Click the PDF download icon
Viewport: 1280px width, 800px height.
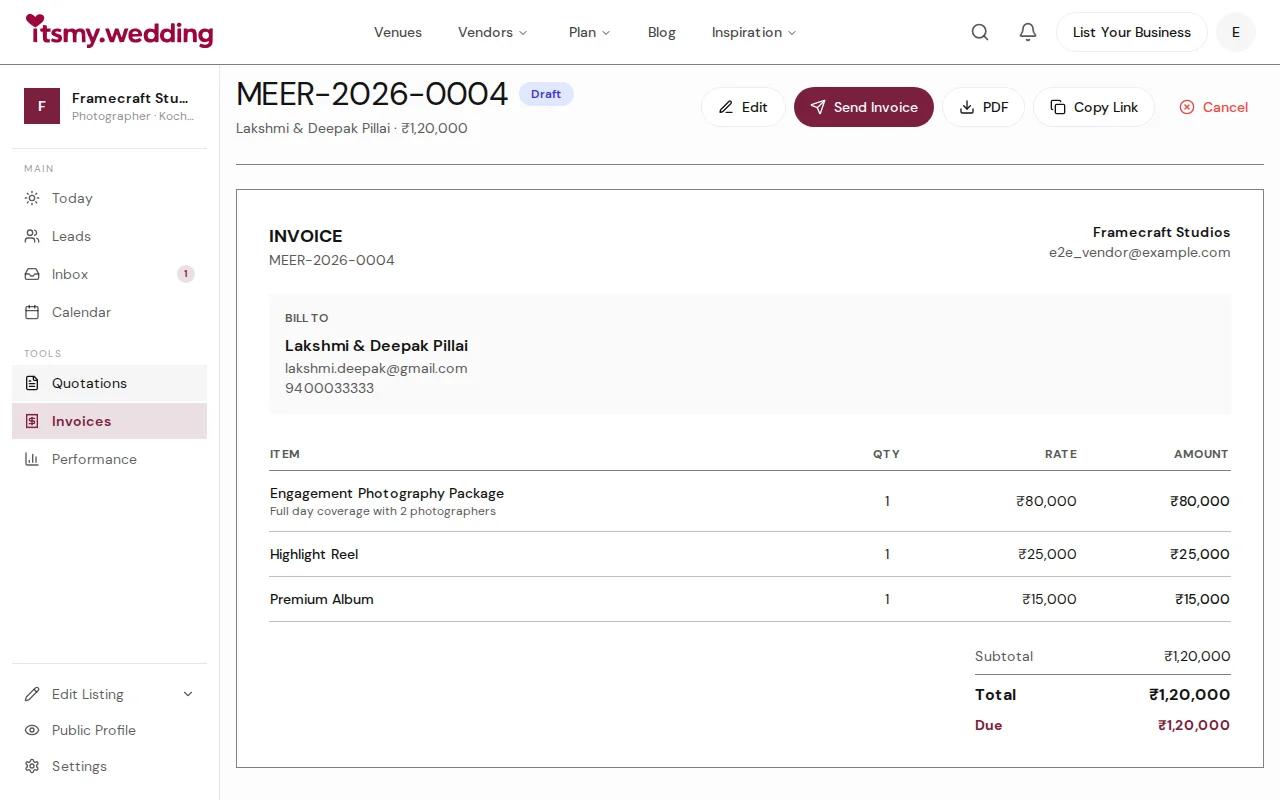click(x=966, y=107)
